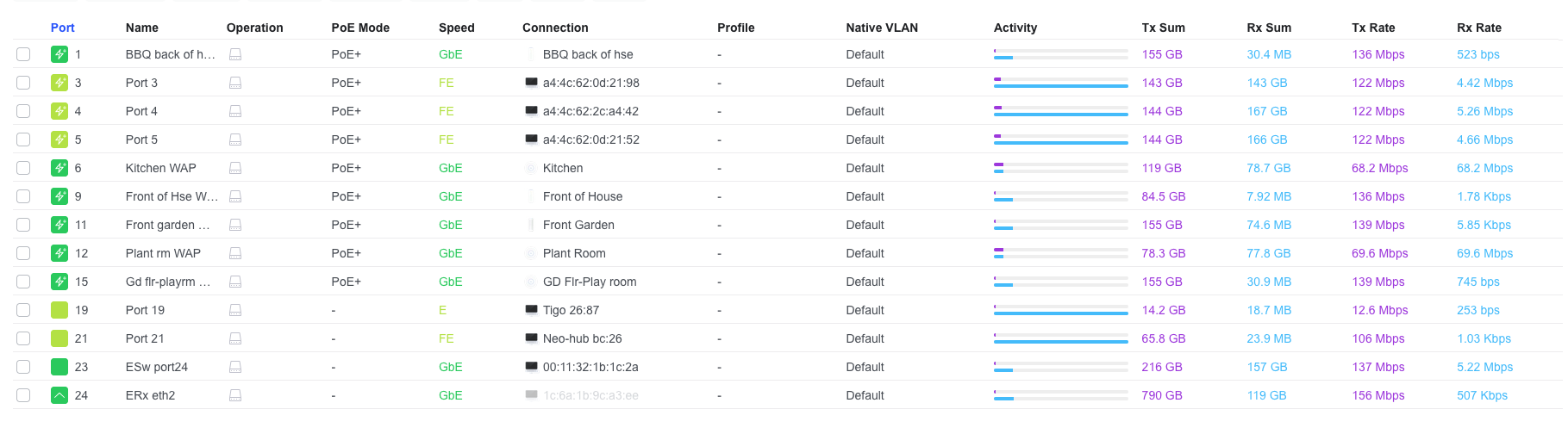Click the operation icon in the ERx eth2 row
Screen dimensions: 1568x434
(235, 395)
